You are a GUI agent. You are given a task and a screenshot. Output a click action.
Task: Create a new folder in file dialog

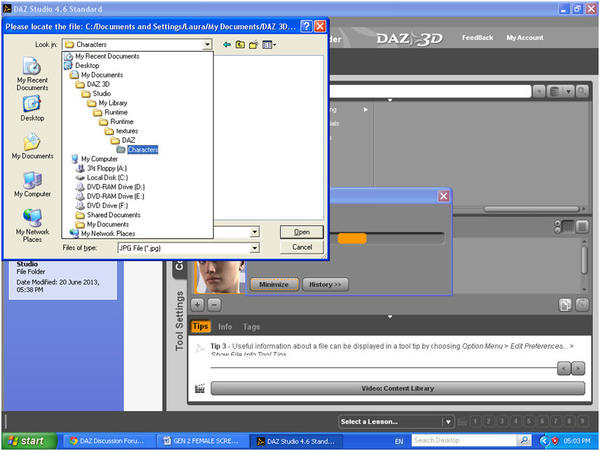253,45
